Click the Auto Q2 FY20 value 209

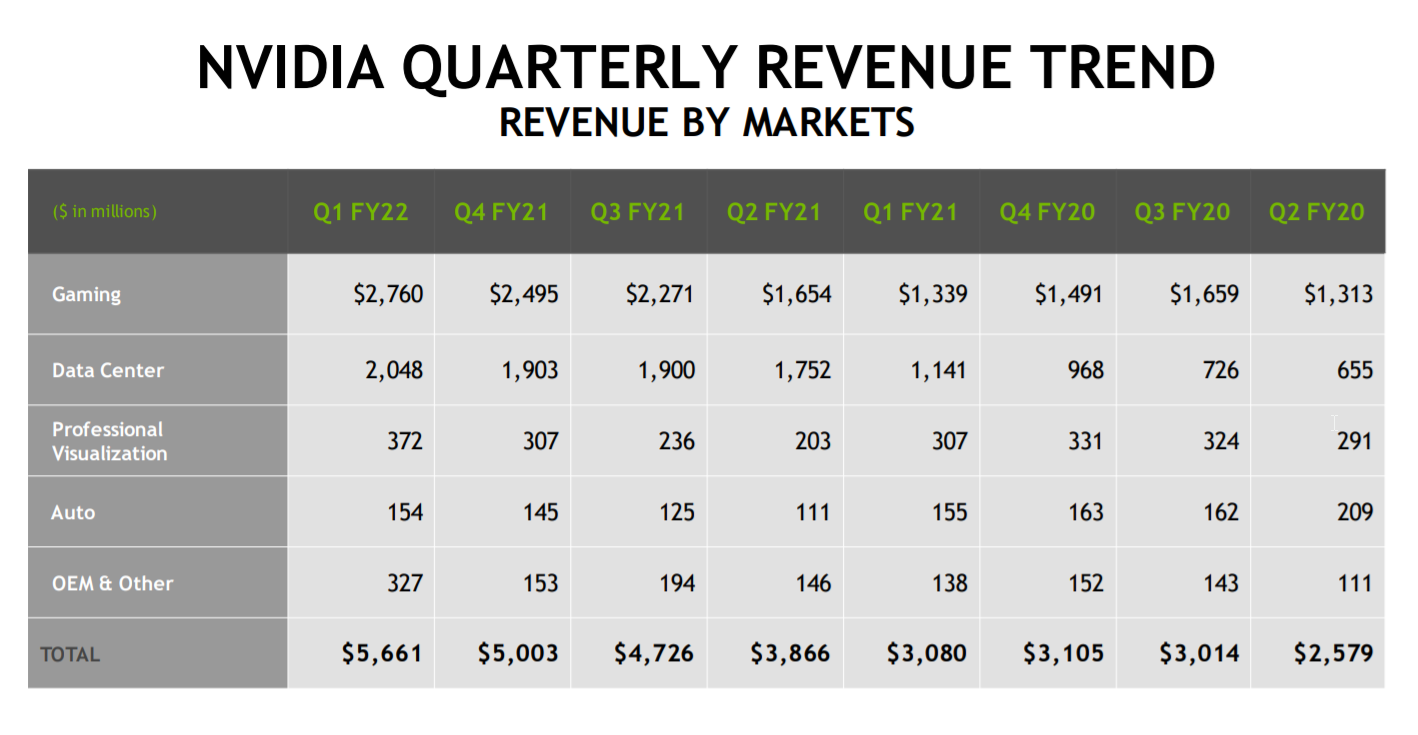point(1354,512)
